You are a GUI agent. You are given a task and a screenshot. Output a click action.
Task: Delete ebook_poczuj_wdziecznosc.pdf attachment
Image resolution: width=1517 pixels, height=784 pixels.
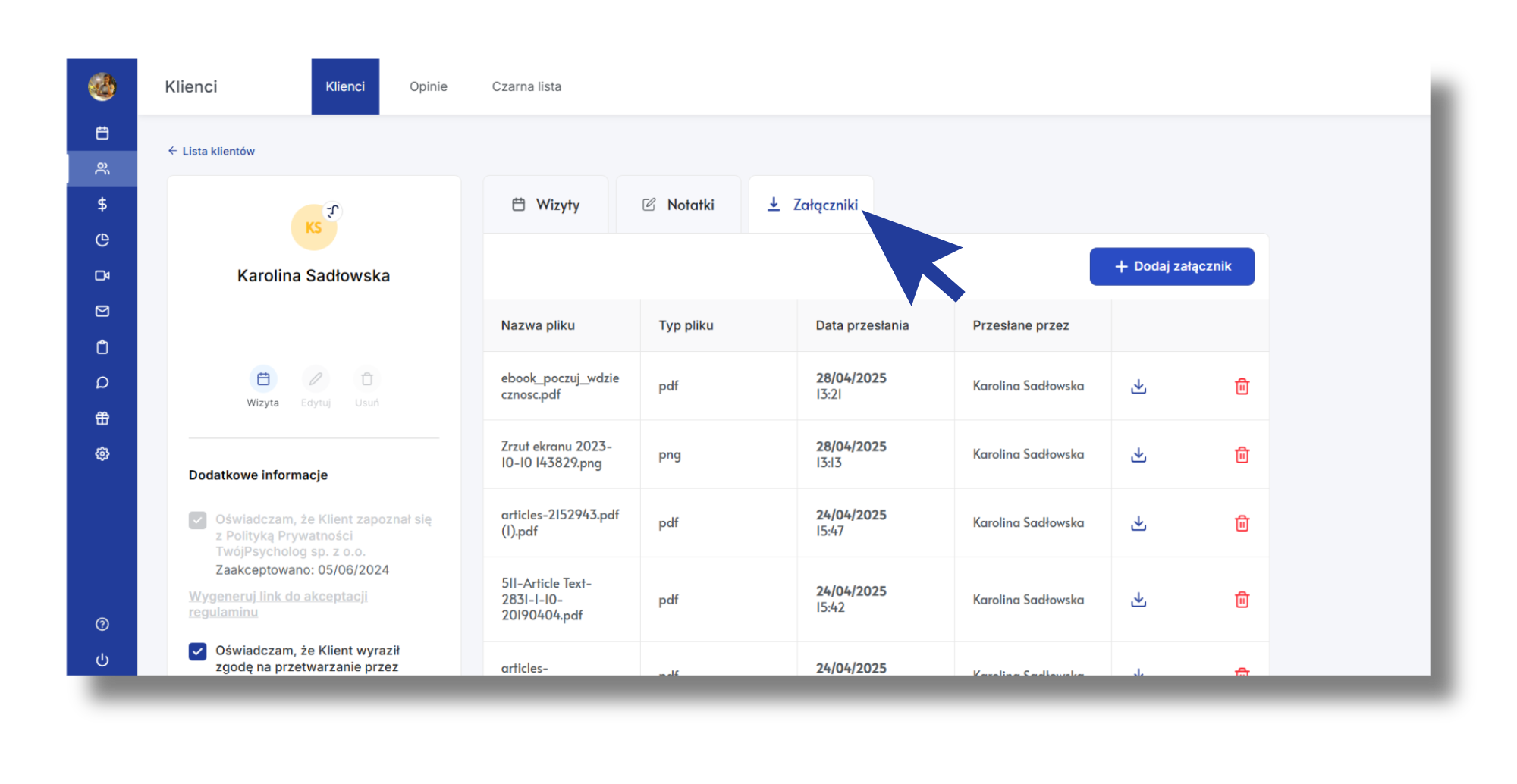pyautogui.click(x=1242, y=387)
